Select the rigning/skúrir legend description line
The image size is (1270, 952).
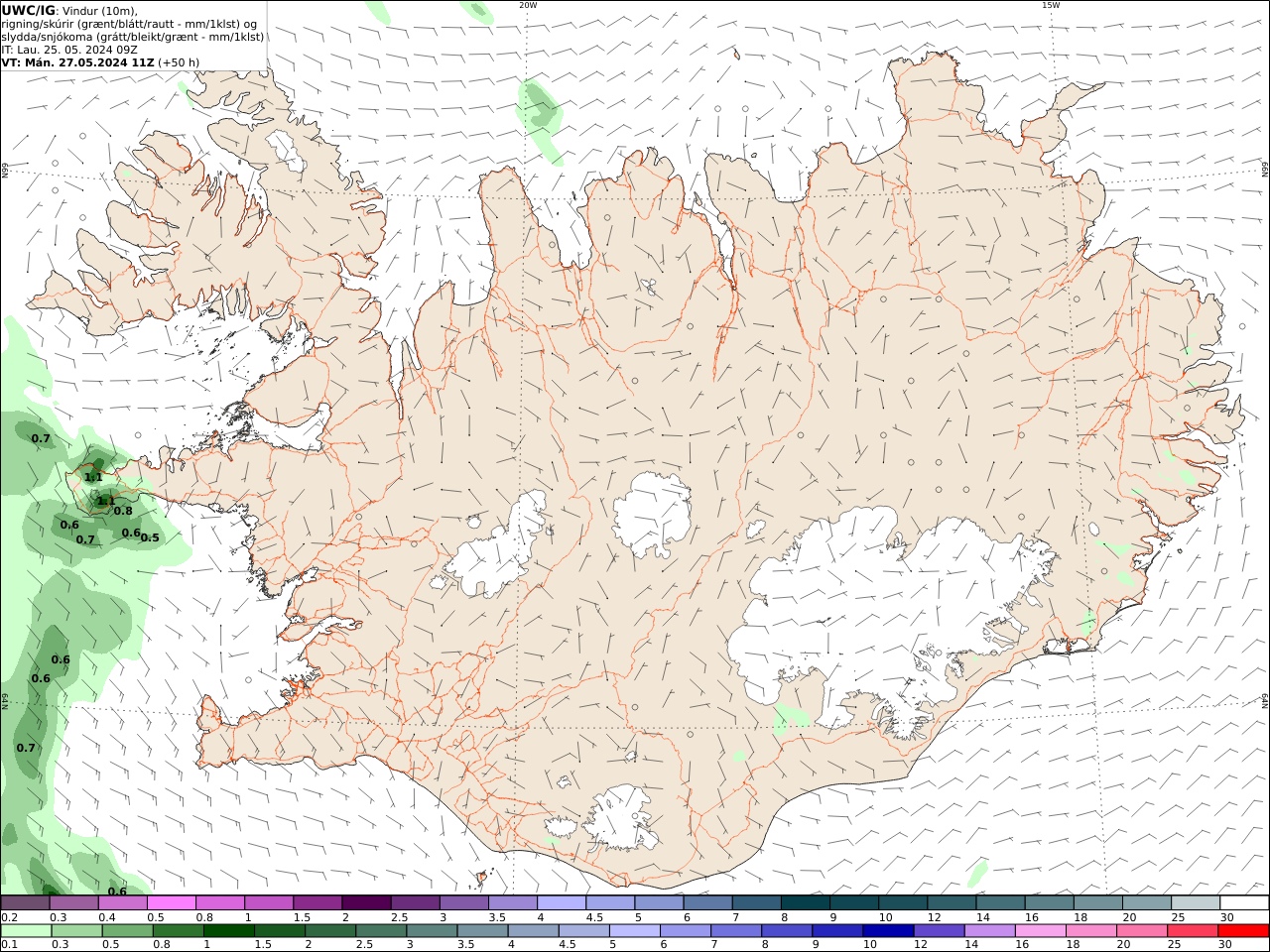click(129, 24)
